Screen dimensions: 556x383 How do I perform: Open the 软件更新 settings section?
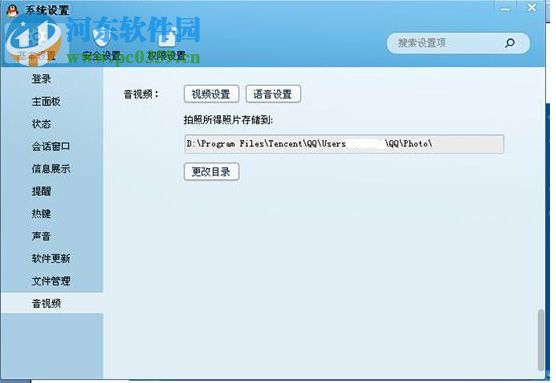pyautogui.click(x=51, y=259)
